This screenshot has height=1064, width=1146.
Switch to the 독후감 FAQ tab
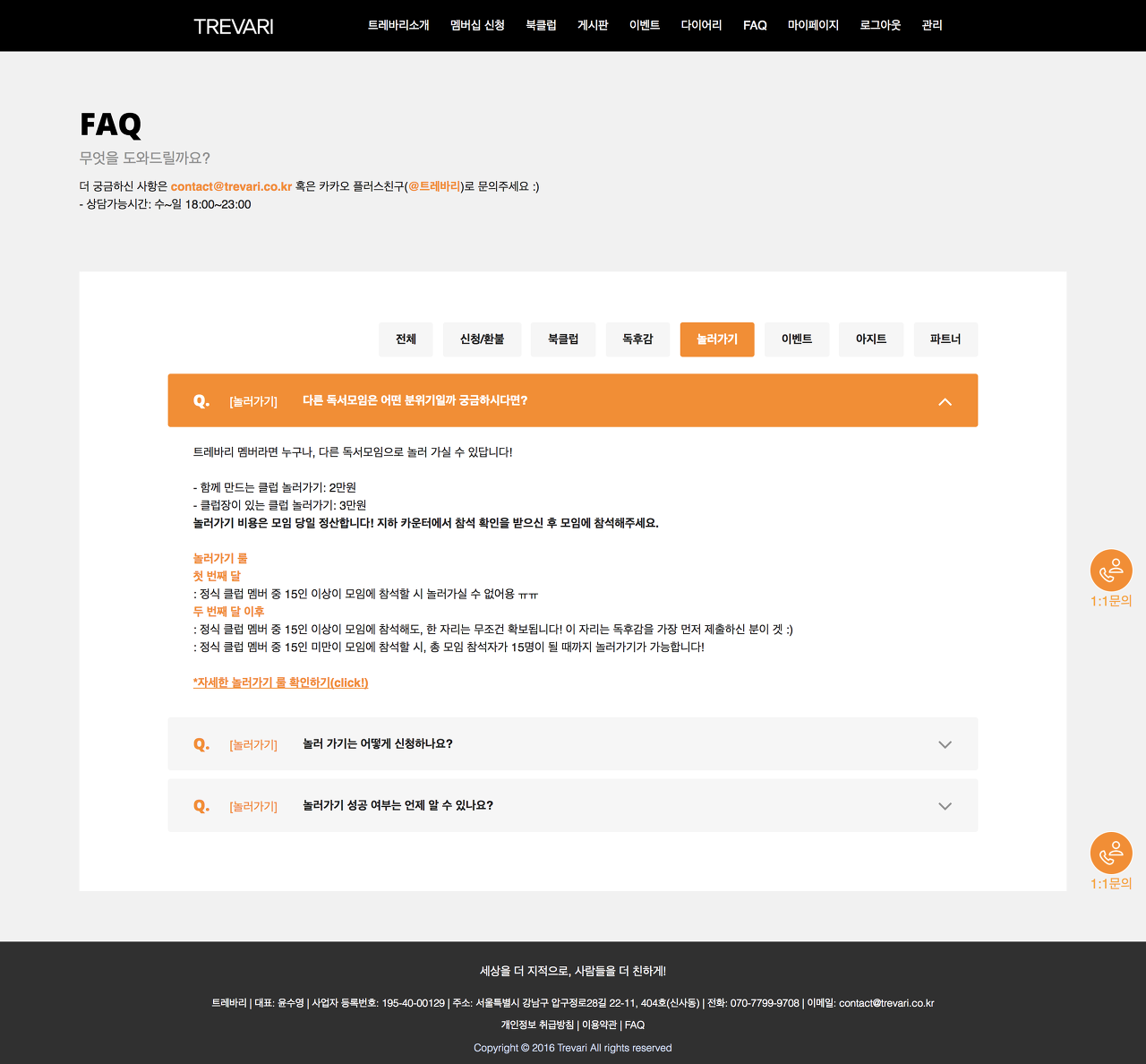pyautogui.click(x=637, y=339)
